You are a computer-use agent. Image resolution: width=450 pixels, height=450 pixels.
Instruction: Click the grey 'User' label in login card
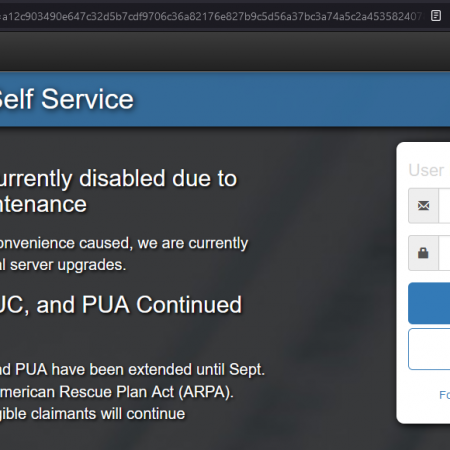coord(426,170)
